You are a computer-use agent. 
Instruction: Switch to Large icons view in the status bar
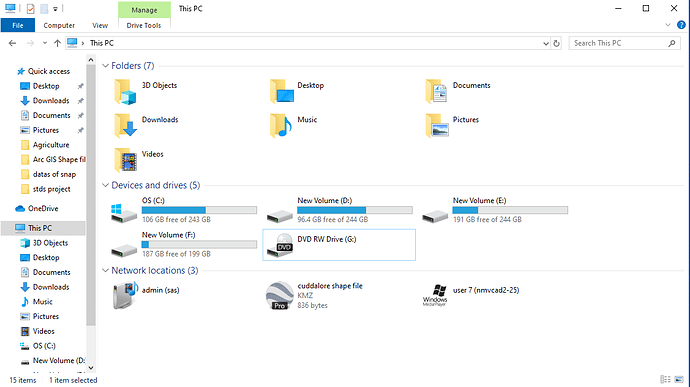[x=679, y=379]
